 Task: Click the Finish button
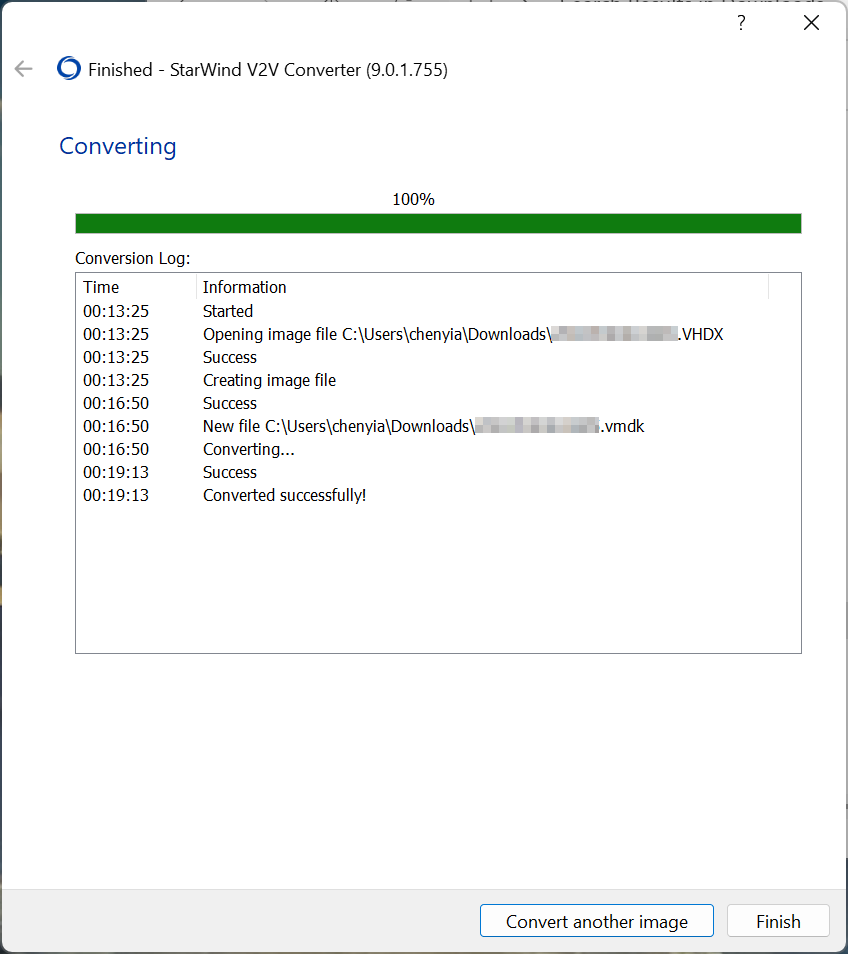[778, 921]
